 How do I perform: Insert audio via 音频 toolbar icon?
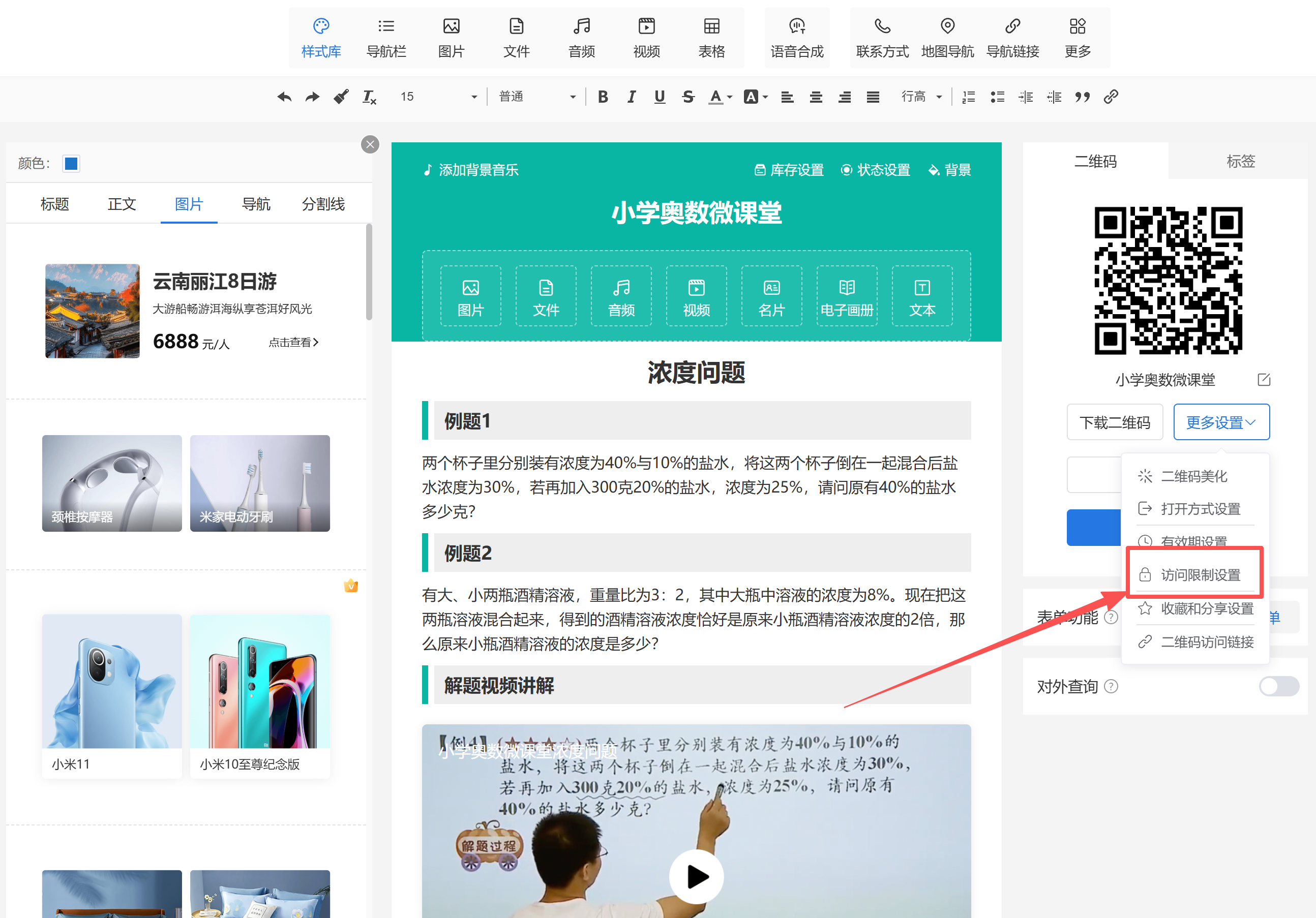point(581,38)
